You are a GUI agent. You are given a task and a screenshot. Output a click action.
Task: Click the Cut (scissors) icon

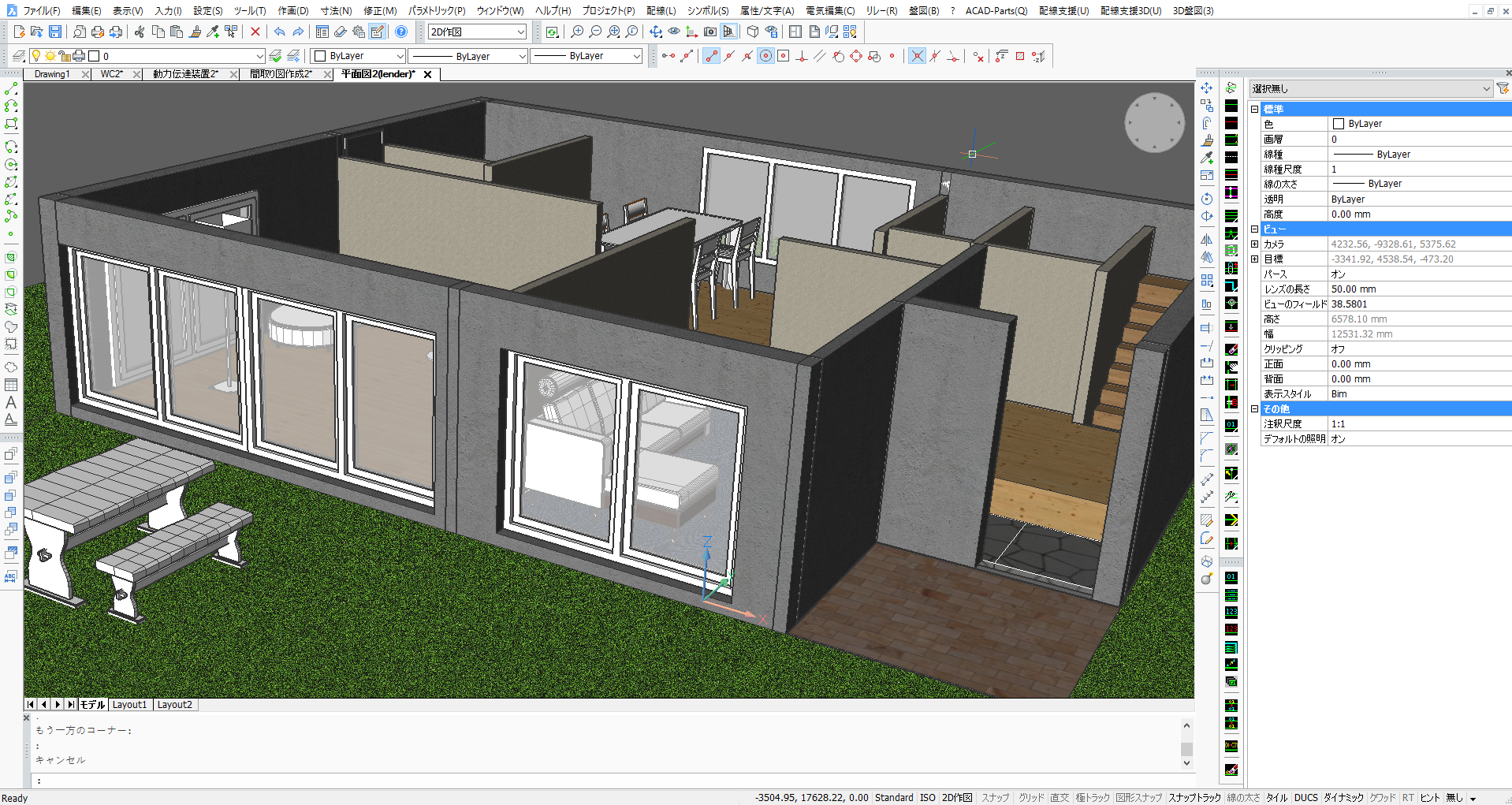pyautogui.click(x=140, y=32)
